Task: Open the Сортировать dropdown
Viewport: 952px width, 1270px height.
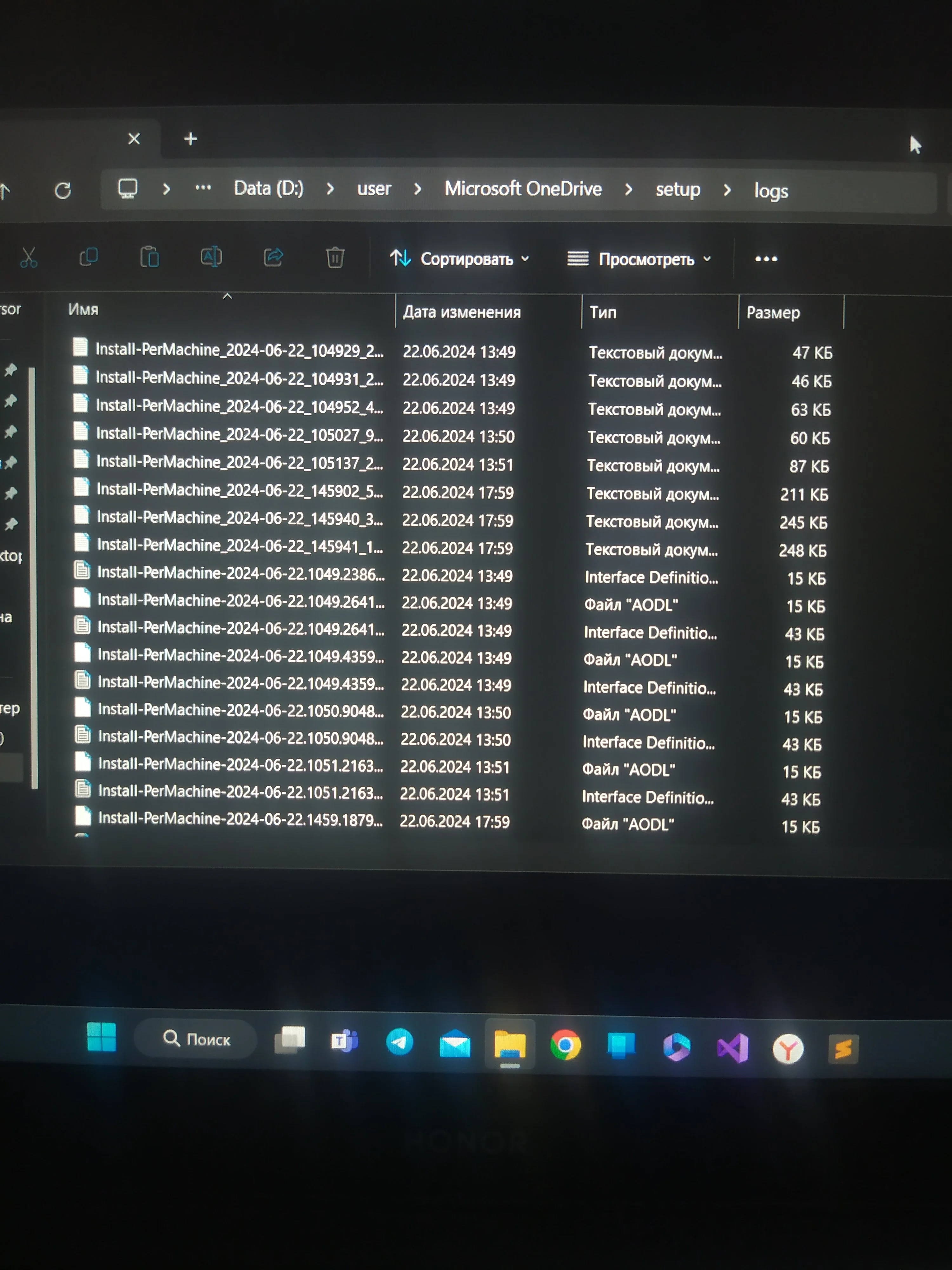Action: 459,259
